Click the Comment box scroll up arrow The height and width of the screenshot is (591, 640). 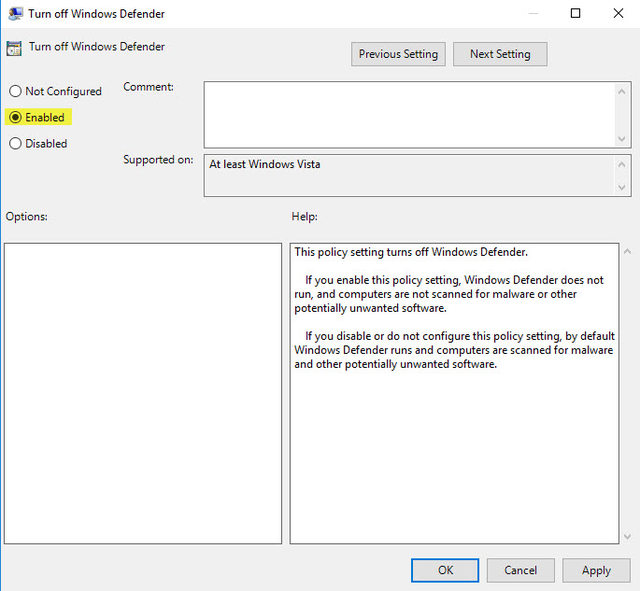(622, 91)
